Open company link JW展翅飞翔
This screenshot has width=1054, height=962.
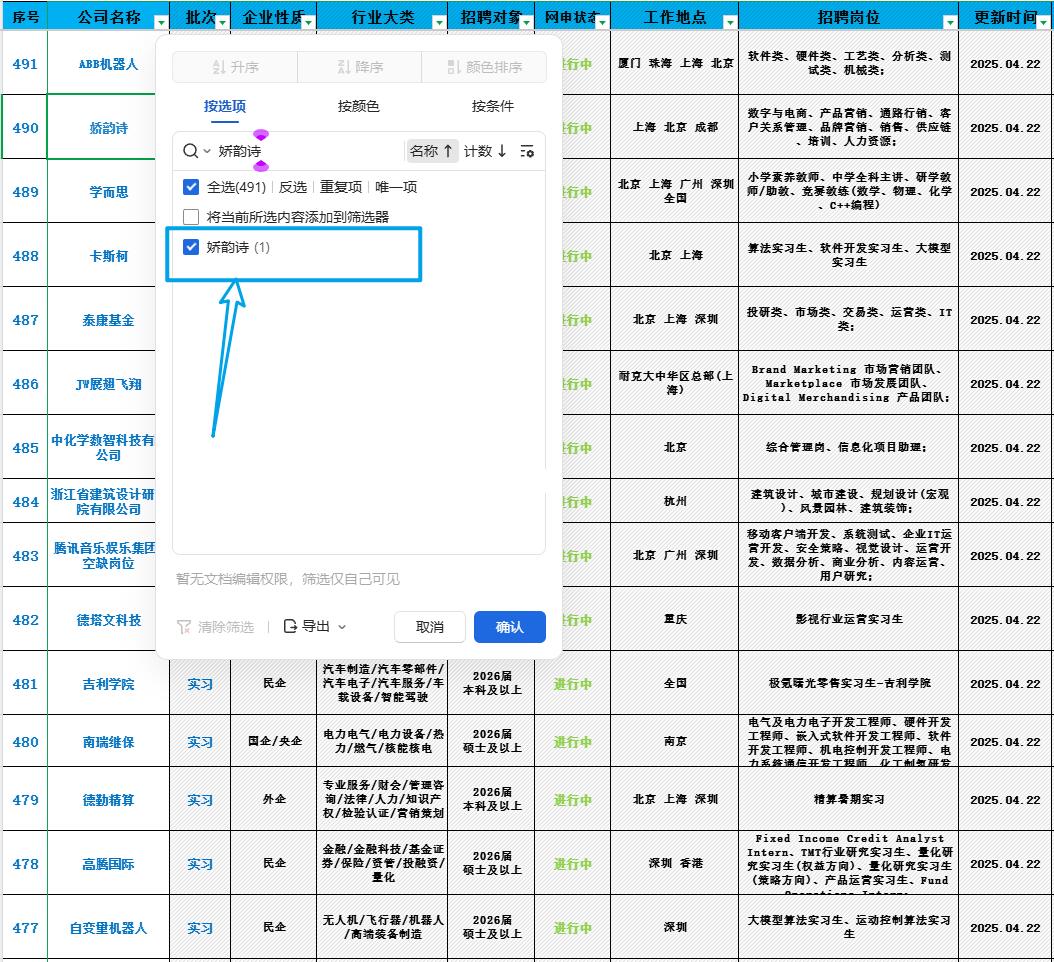pos(108,384)
